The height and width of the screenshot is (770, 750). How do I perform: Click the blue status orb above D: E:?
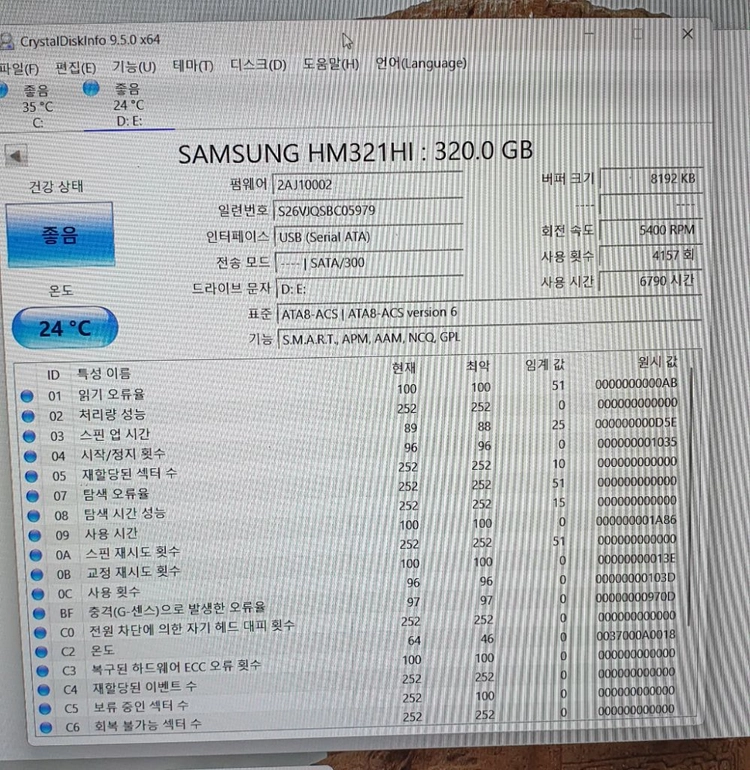pyautogui.click(x=91, y=89)
